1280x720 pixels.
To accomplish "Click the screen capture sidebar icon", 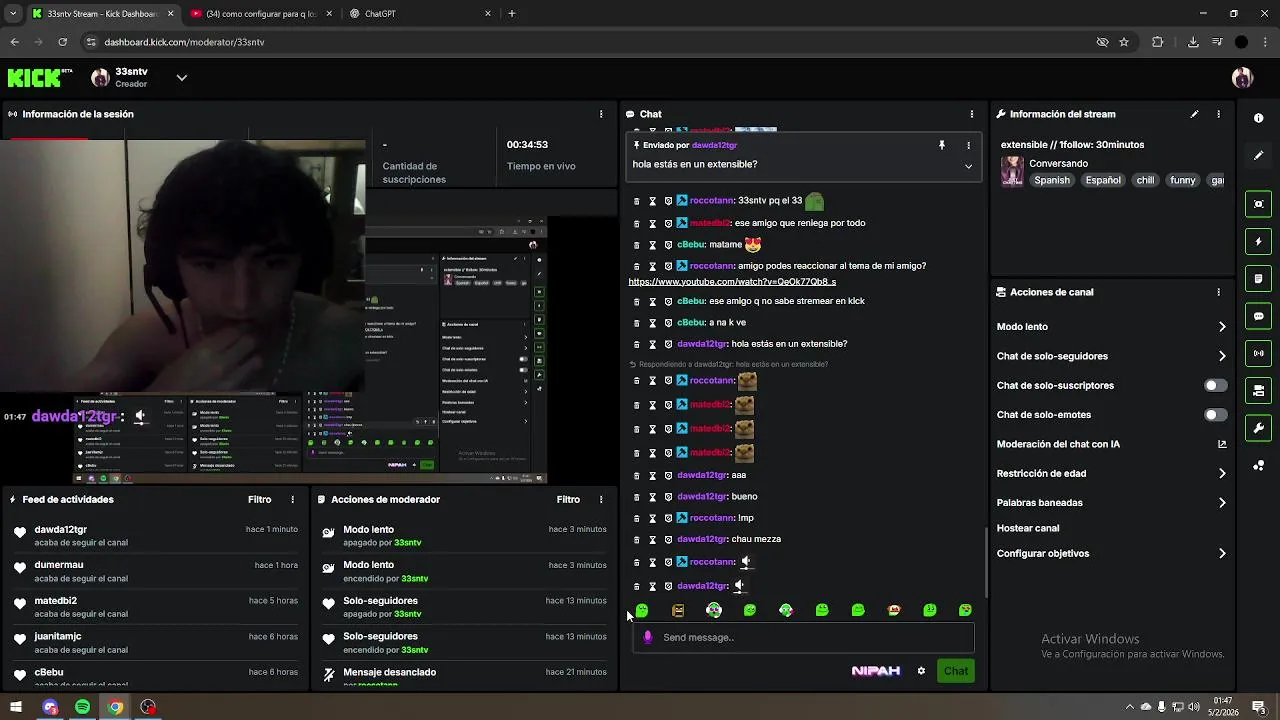I will pos(1258,204).
